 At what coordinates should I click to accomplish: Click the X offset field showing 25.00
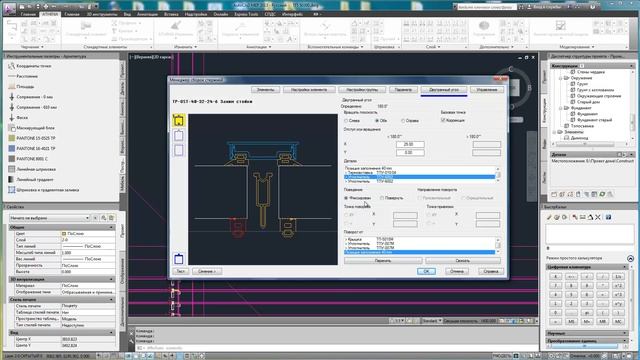(410, 144)
